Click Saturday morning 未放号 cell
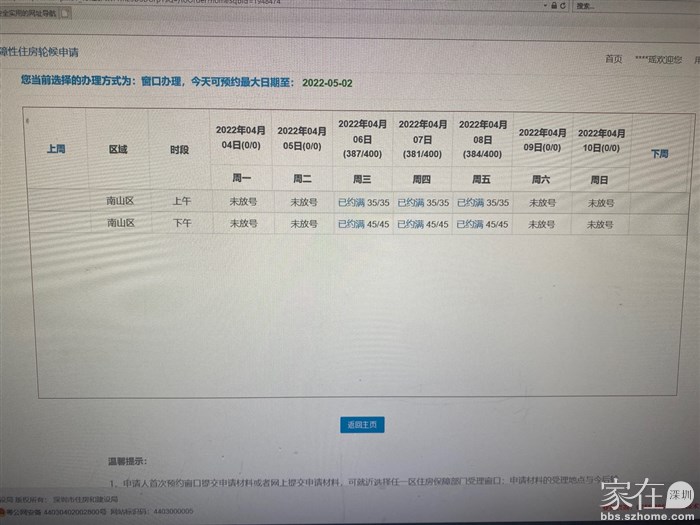 click(542, 202)
